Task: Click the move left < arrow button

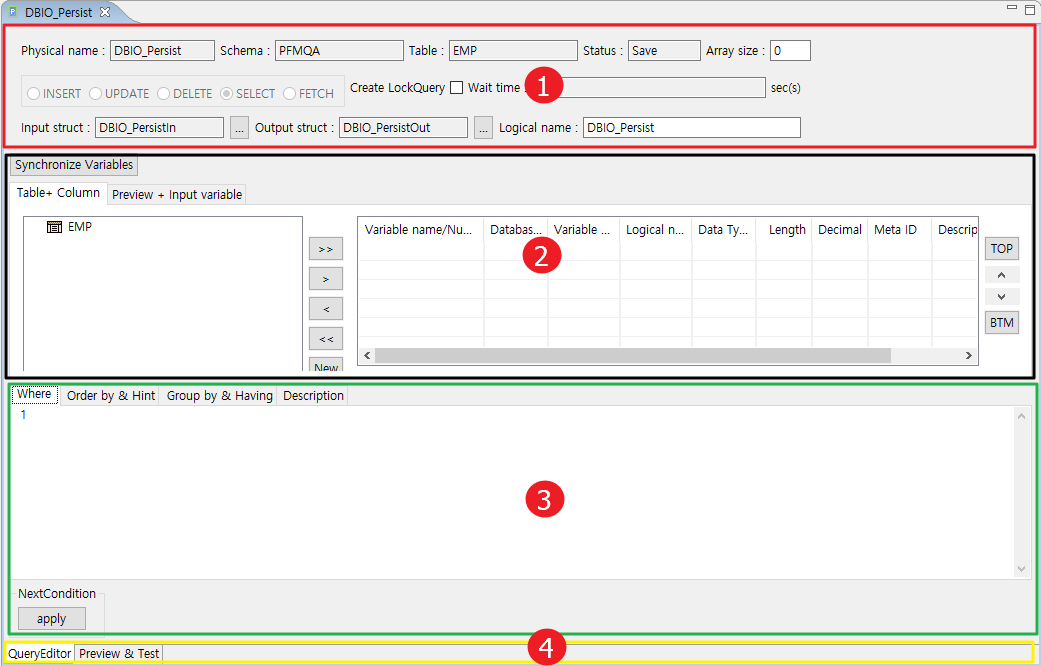Action: [326, 309]
